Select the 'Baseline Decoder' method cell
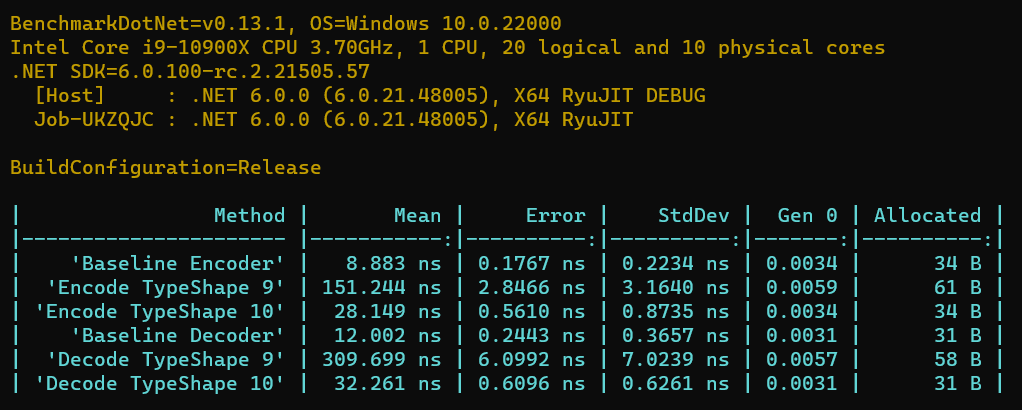 [178, 335]
